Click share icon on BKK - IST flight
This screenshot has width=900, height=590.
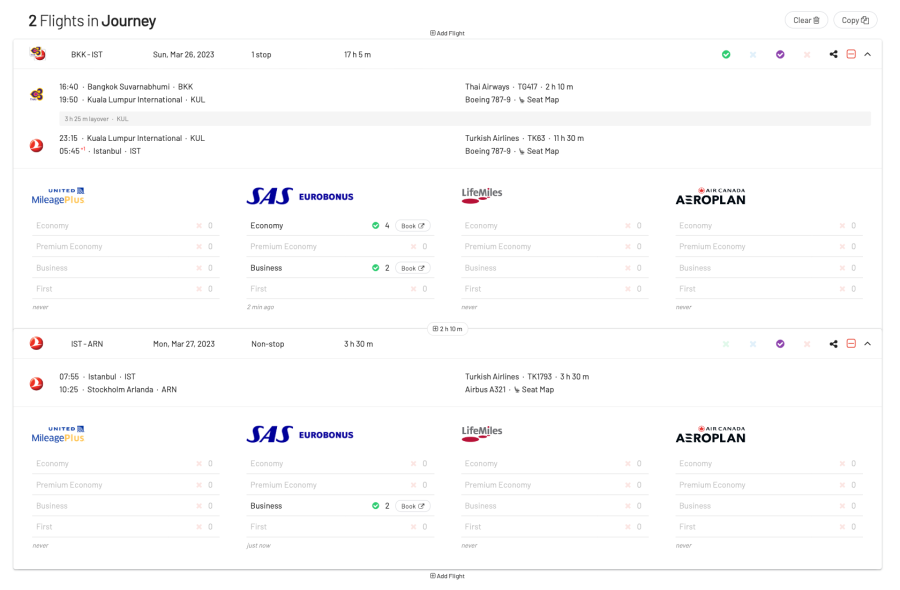(833, 54)
